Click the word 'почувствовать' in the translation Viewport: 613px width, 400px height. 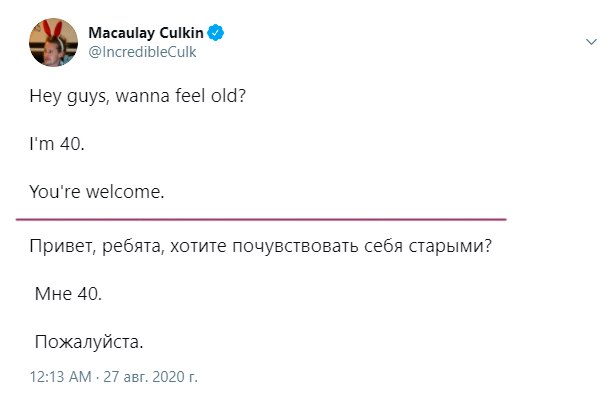tap(295, 246)
